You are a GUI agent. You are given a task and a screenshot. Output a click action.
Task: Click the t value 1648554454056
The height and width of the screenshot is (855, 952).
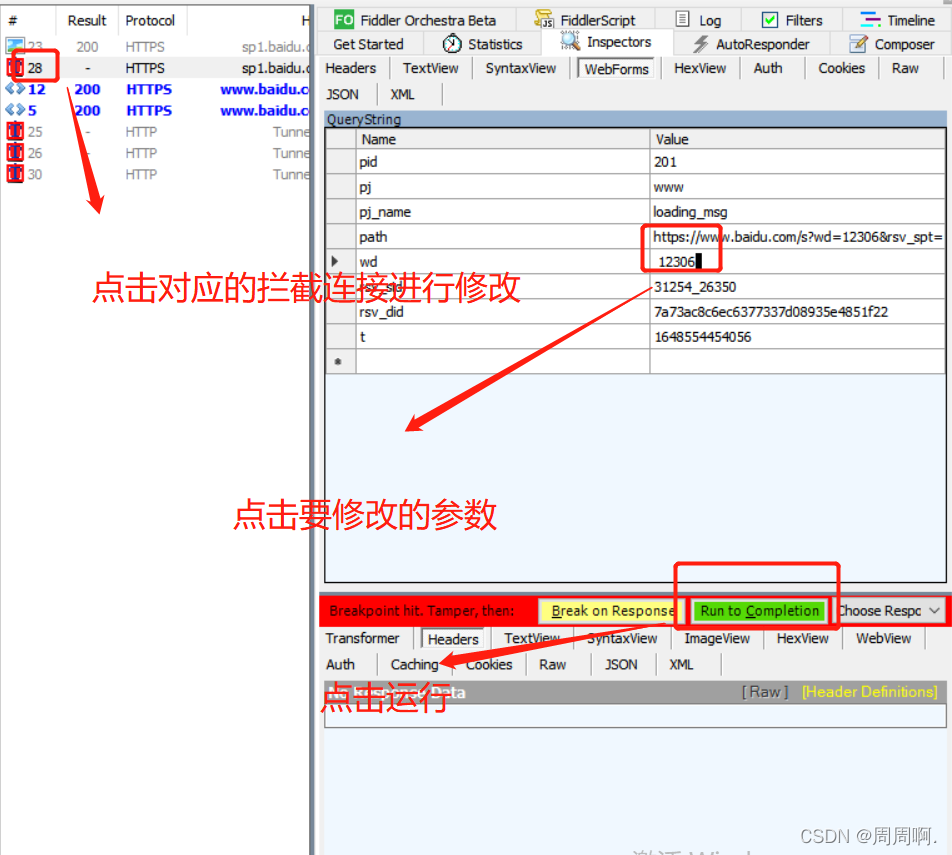798,336
